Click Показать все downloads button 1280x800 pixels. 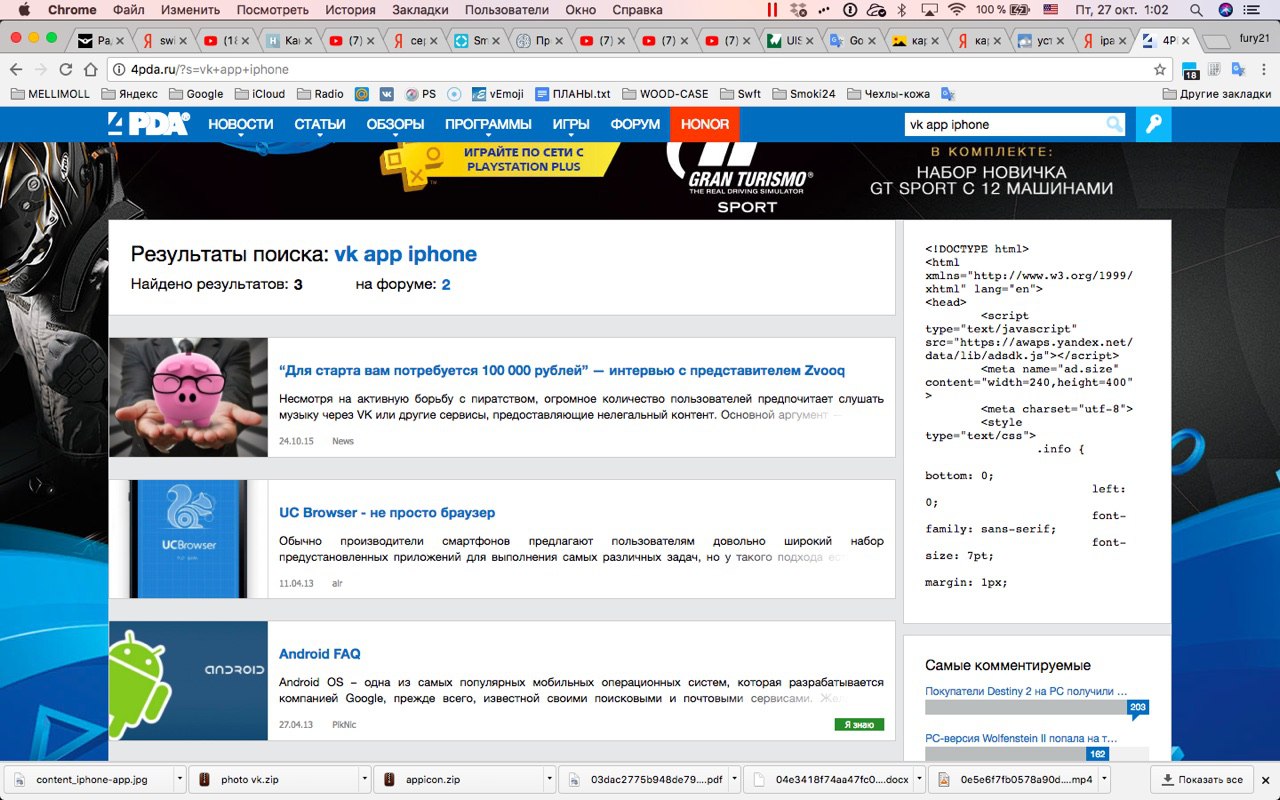[x=1201, y=780]
